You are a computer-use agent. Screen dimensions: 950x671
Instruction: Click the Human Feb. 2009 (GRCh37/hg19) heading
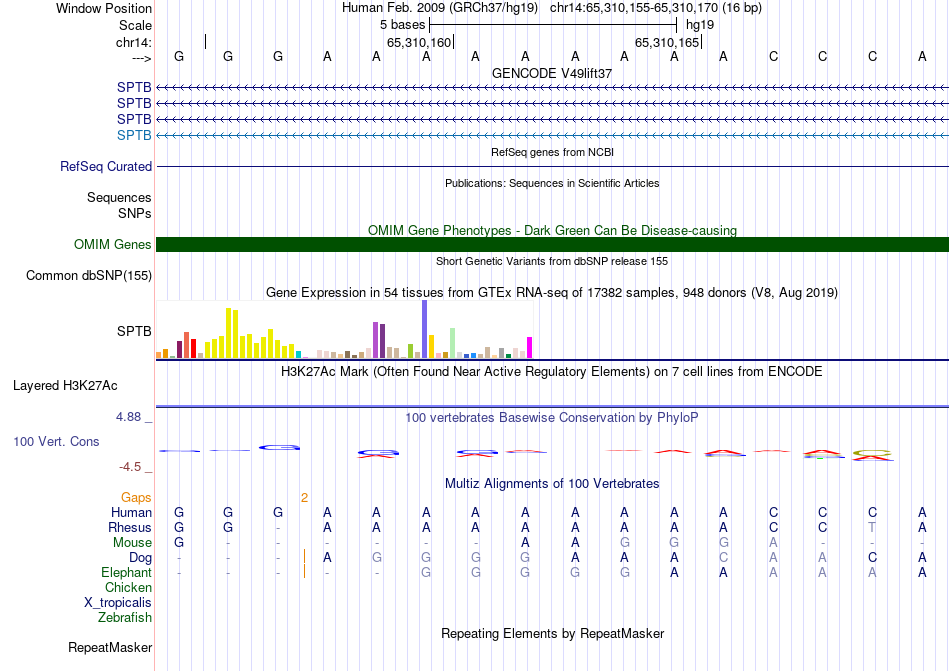pos(440,8)
